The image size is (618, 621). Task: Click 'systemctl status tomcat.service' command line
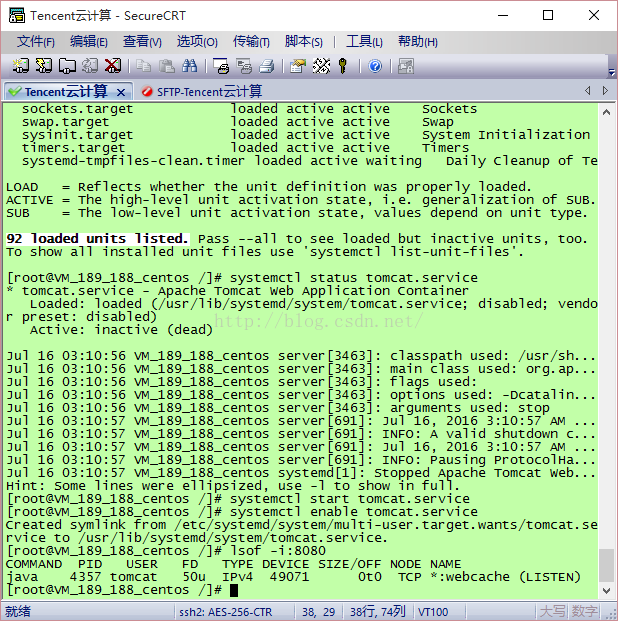[354, 278]
